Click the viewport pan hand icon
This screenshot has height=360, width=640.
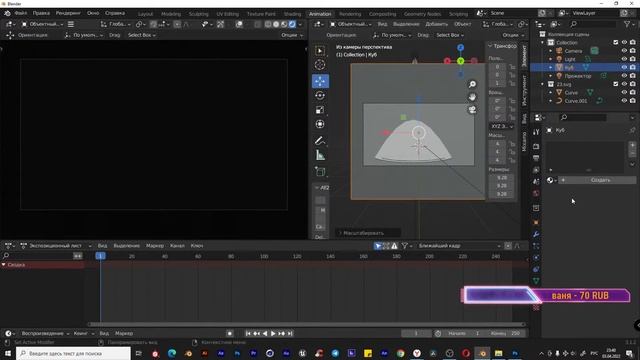tap(472, 97)
